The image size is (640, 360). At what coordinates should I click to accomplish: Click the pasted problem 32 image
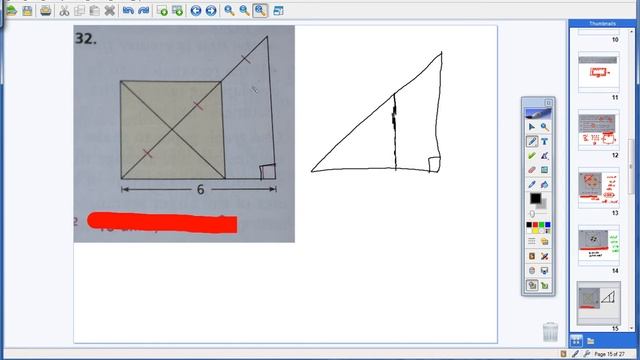pyautogui.click(x=184, y=134)
